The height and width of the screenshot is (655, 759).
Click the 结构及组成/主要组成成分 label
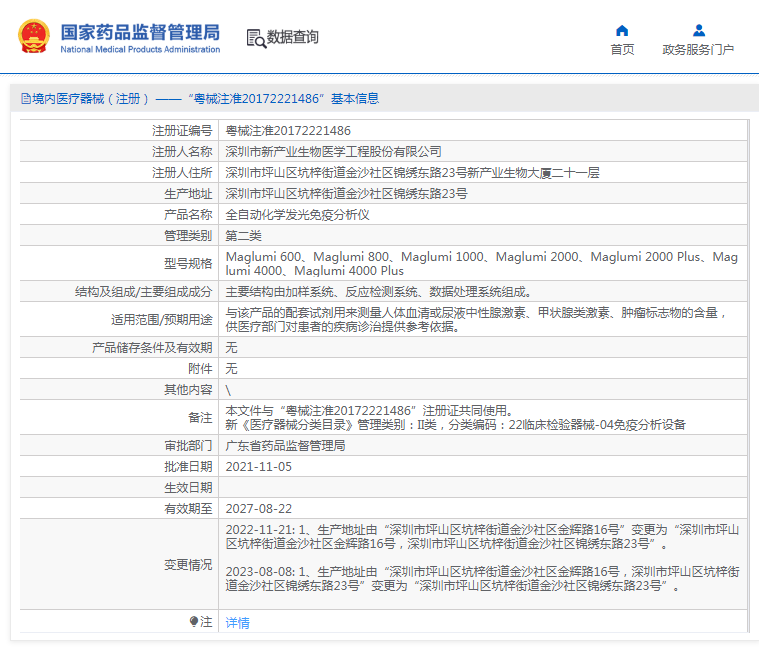coord(144,292)
